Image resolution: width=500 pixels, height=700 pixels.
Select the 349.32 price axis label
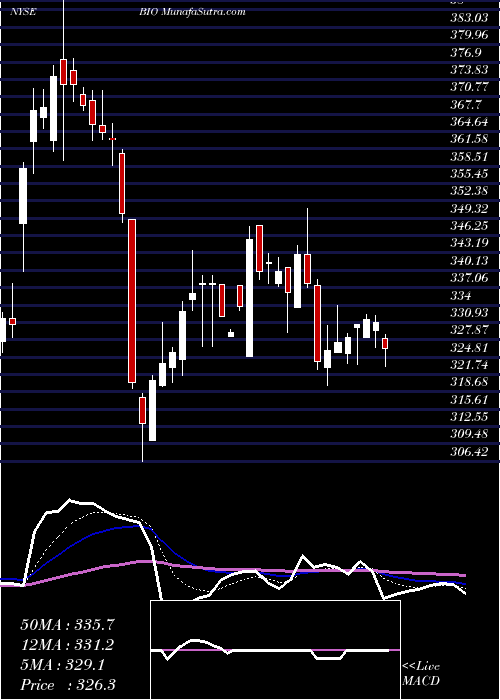tap(467, 208)
